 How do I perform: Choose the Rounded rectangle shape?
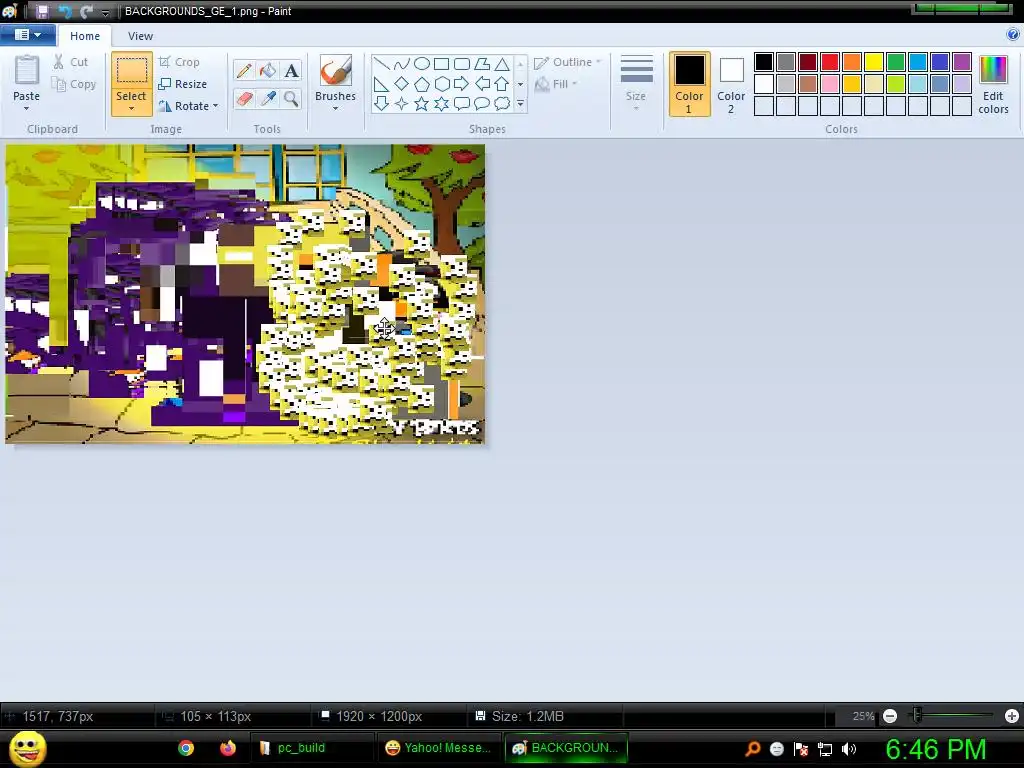(x=462, y=64)
